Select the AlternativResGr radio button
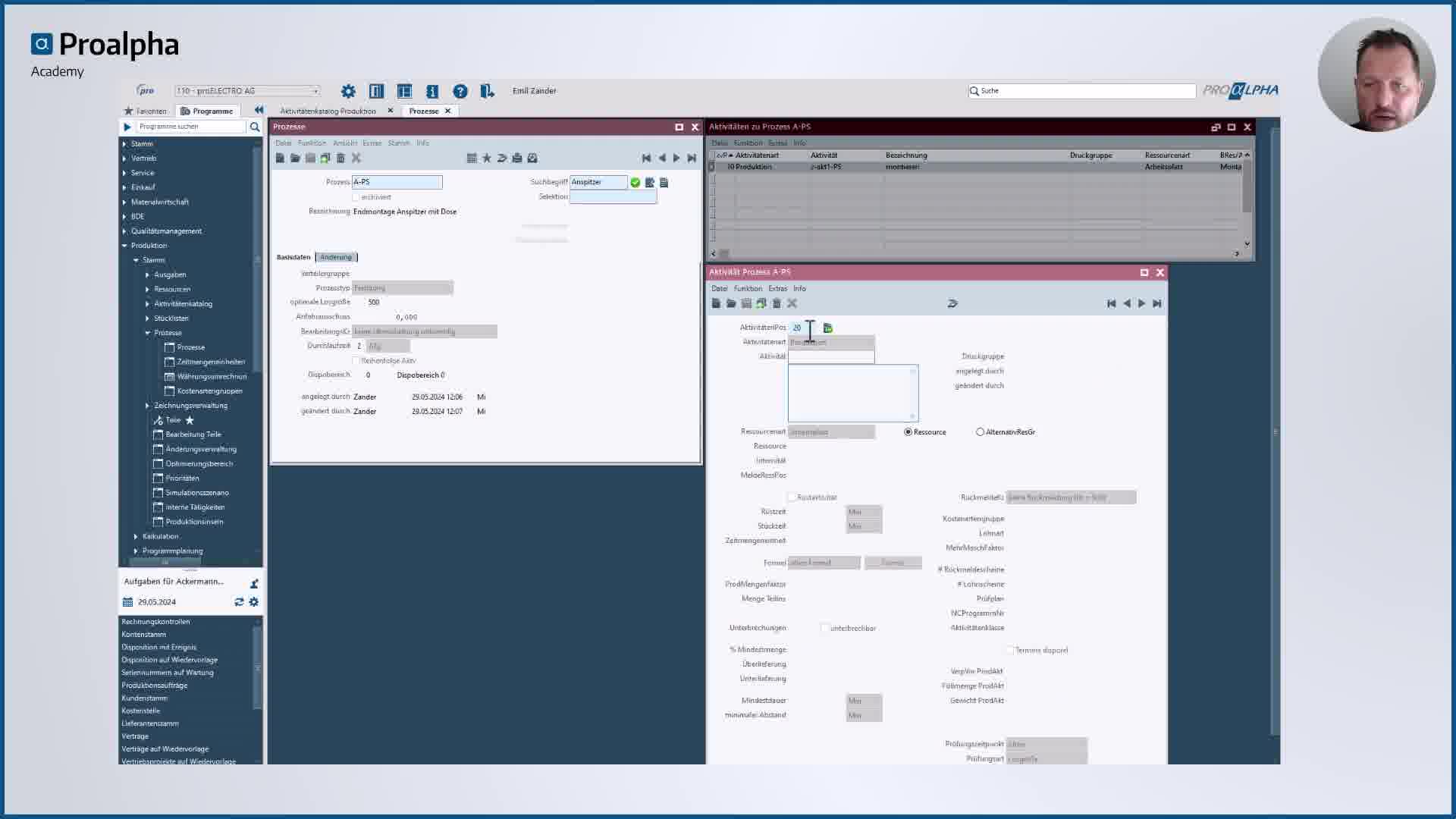1456x819 pixels. pyautogui.click(x=980, y=431)
